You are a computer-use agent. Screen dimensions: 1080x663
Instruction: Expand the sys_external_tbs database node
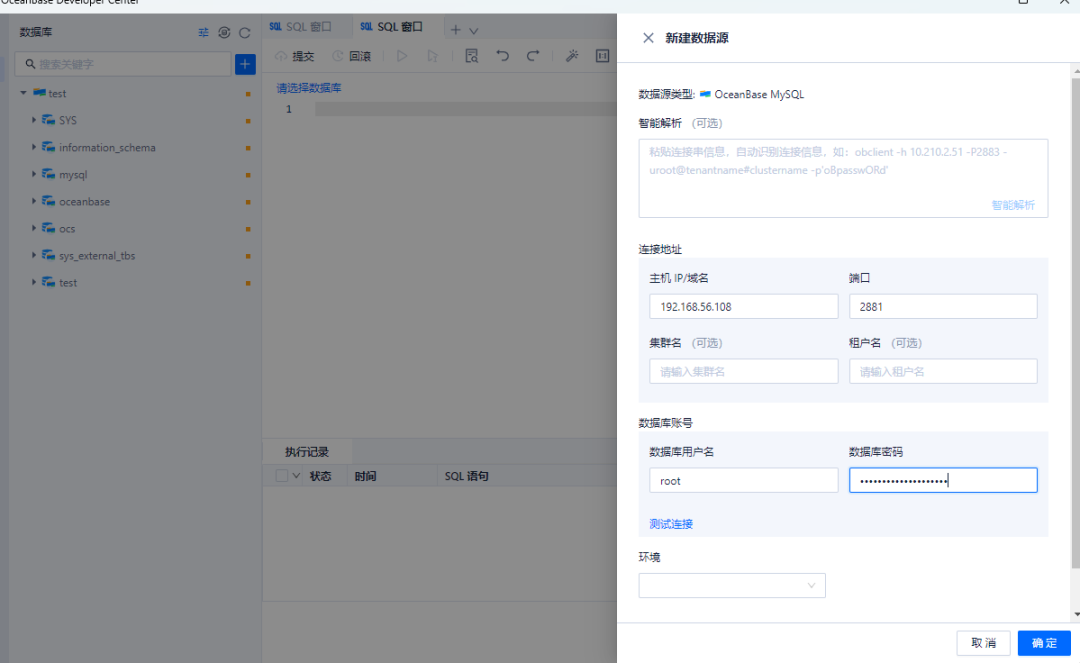click(x=33, y=255)
